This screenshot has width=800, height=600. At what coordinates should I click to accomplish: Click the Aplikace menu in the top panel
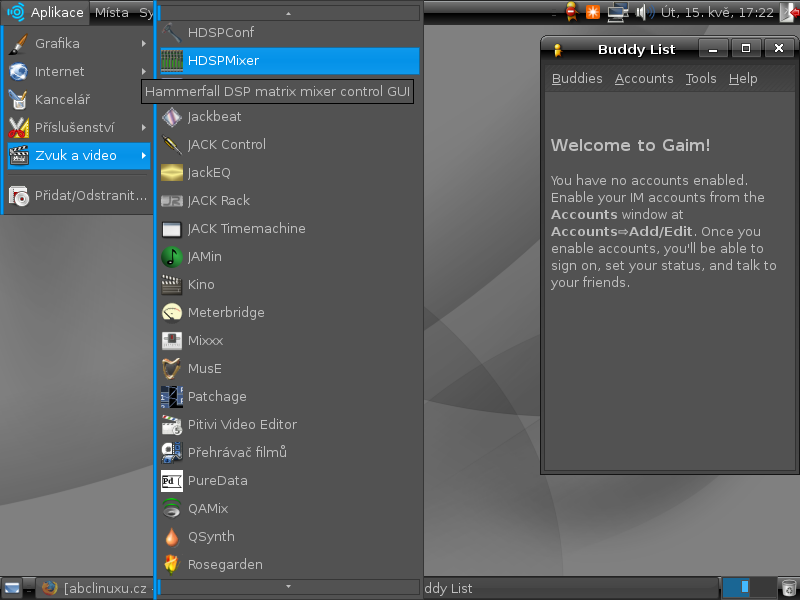46,12
